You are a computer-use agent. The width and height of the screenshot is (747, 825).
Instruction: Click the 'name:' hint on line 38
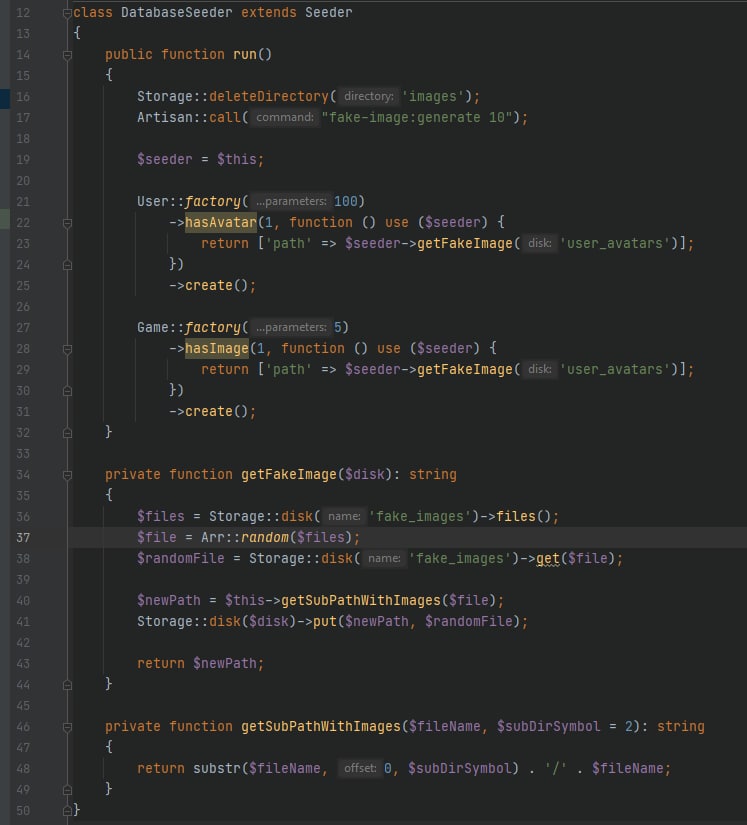pos(383,558)
